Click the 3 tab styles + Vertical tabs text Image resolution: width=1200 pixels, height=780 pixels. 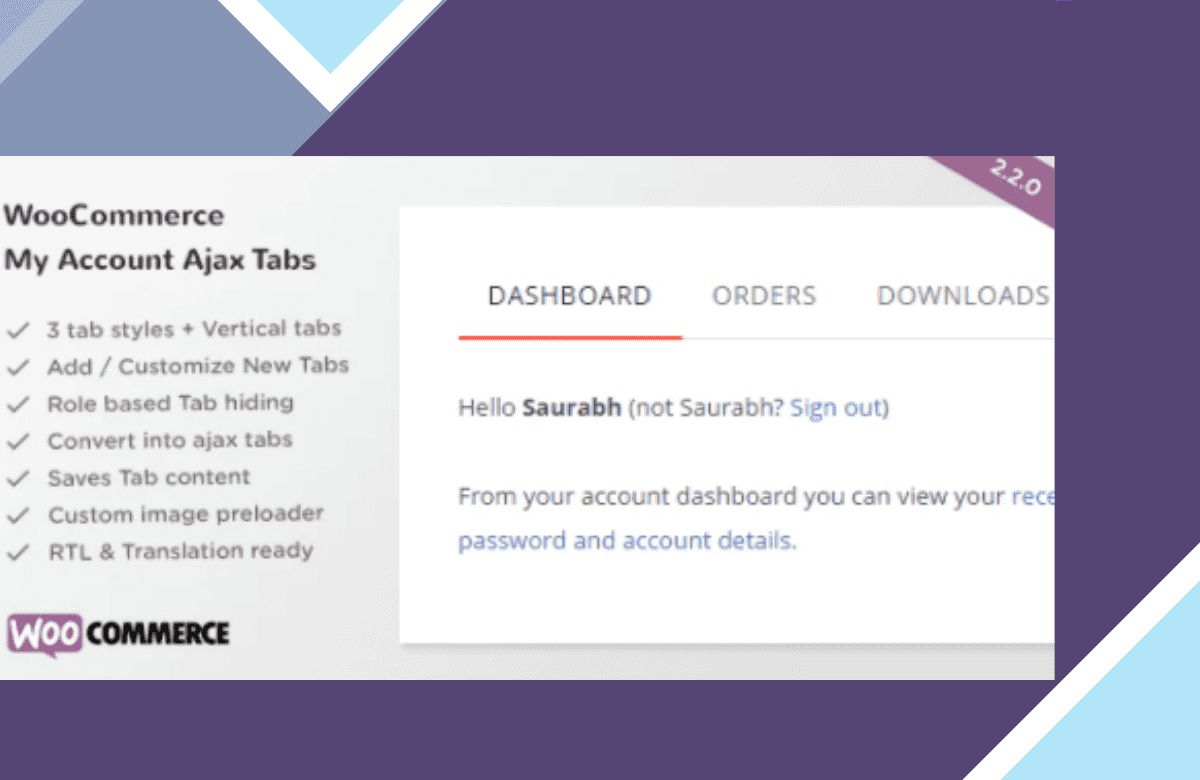[x=194, y=329]
